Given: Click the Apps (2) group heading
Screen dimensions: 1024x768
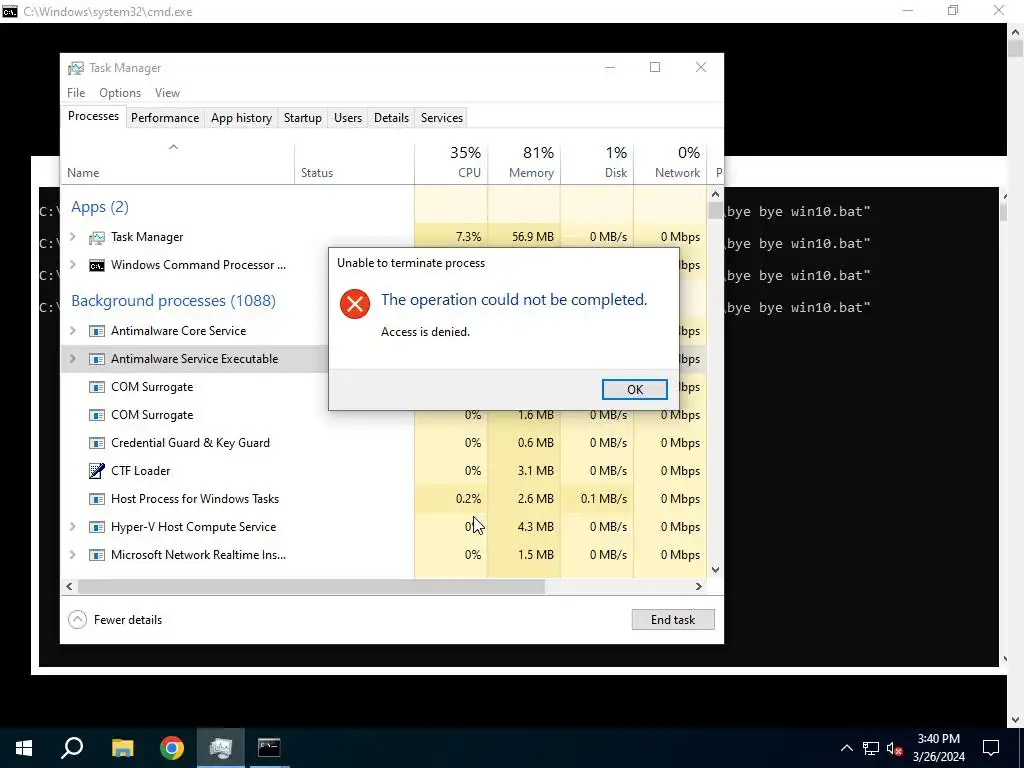Looking at the screenshot, I should 100,207.
